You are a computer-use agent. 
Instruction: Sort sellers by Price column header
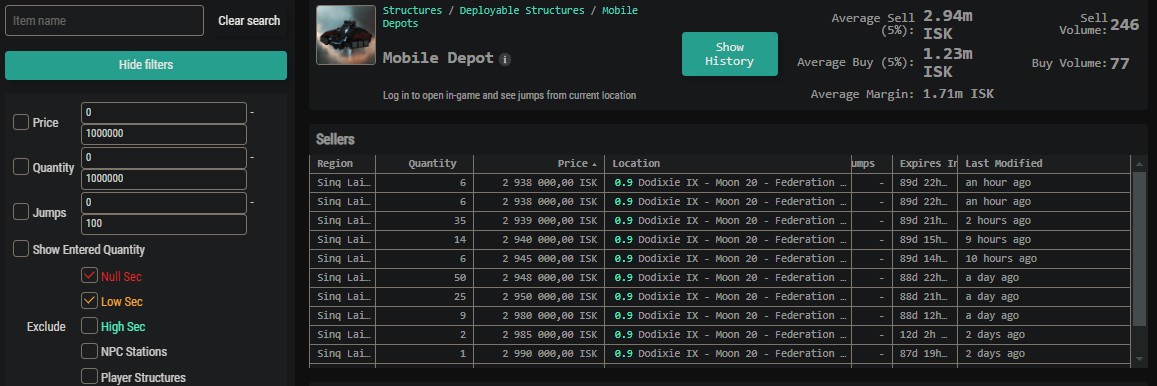coord(539,164)
